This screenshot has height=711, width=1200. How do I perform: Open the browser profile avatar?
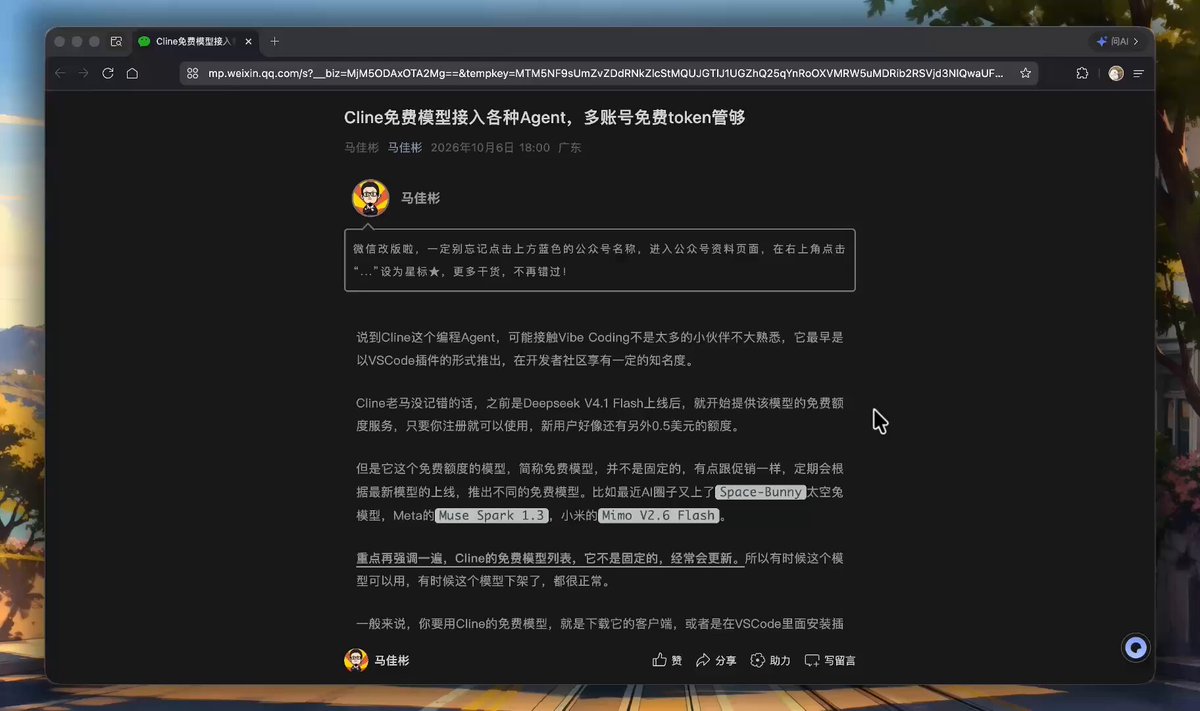point(1116,73)
